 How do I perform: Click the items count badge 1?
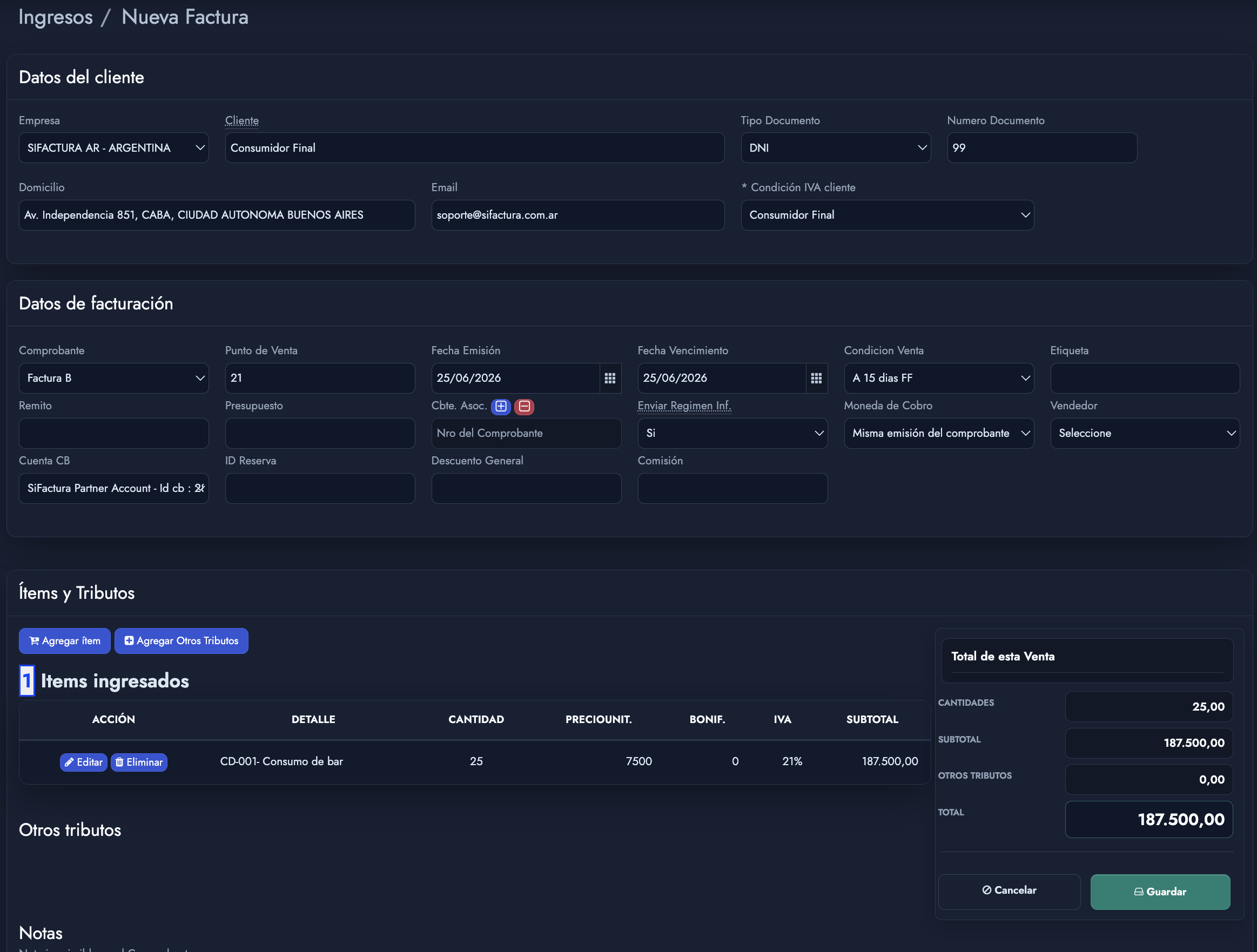point(26,680)
